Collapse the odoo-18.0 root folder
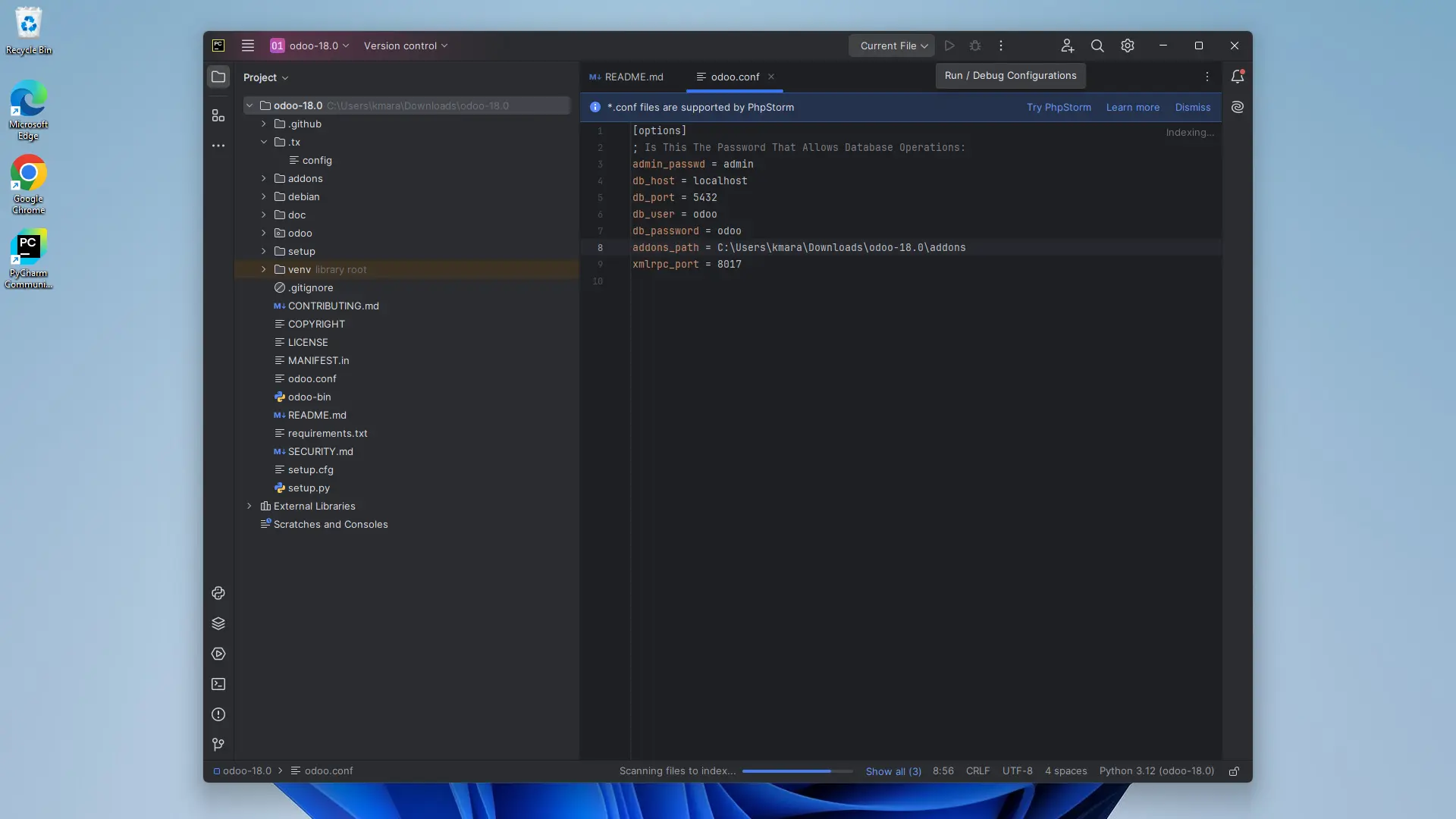 [249, 105]
